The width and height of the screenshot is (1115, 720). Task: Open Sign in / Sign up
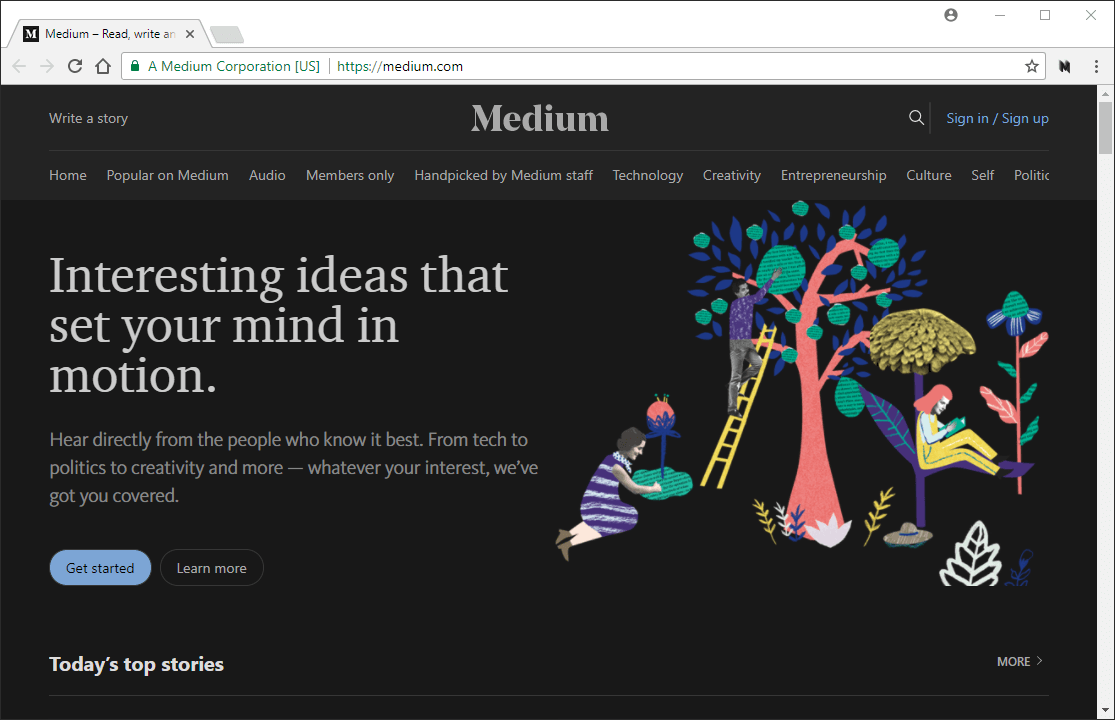pyautogui.click(x=997, y=118)
